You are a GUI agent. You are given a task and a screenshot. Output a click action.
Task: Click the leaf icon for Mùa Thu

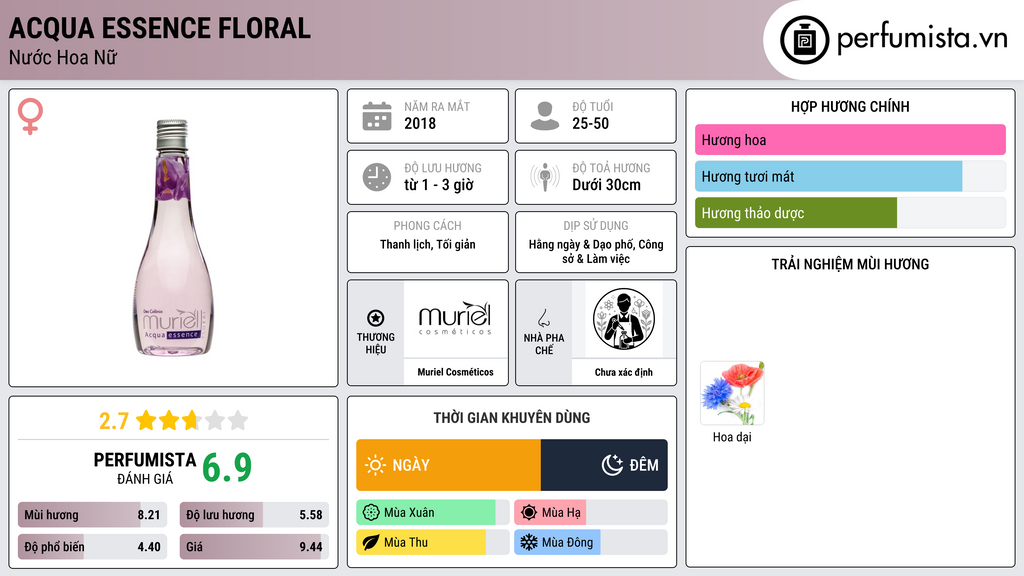(370, 542)
